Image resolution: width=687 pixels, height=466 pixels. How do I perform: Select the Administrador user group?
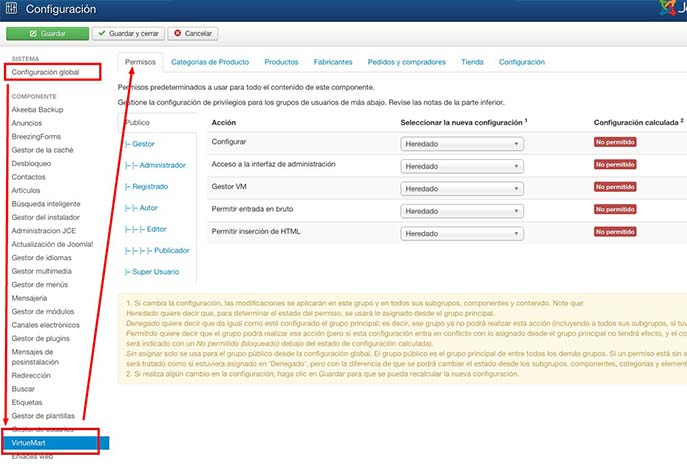coord(155,165)
